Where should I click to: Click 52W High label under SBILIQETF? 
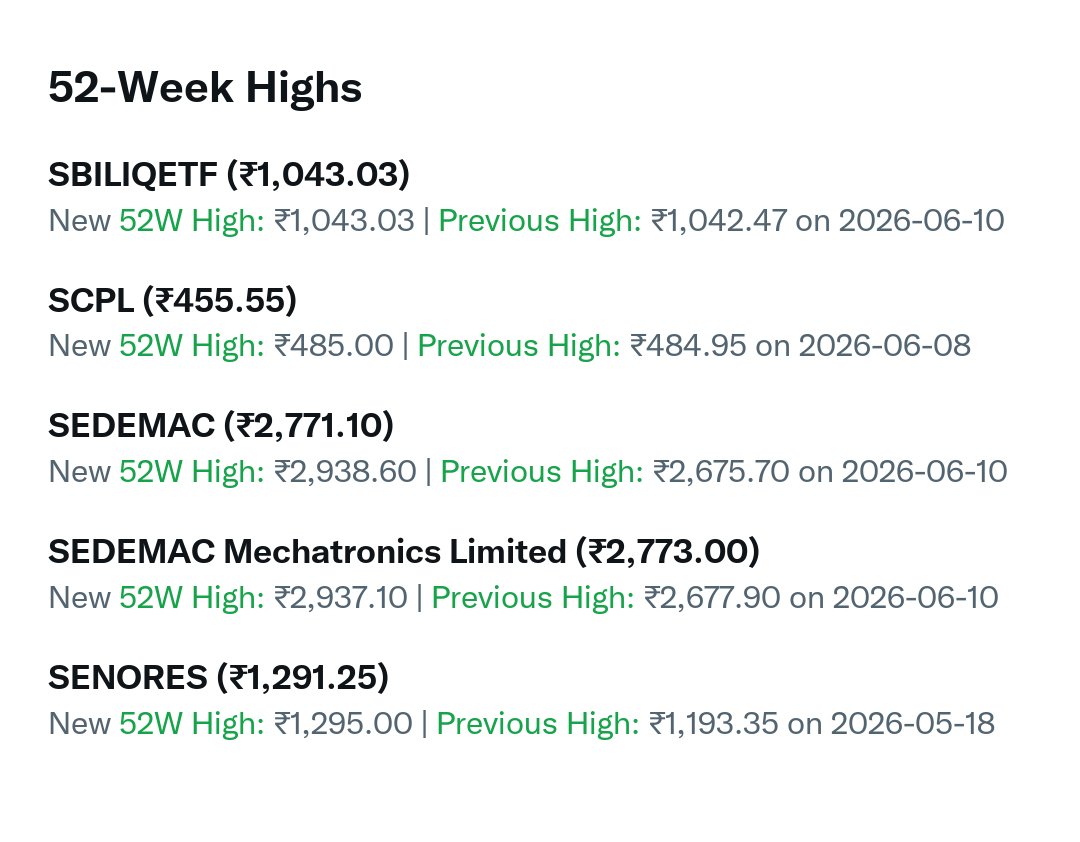click(x=192, y=220)
